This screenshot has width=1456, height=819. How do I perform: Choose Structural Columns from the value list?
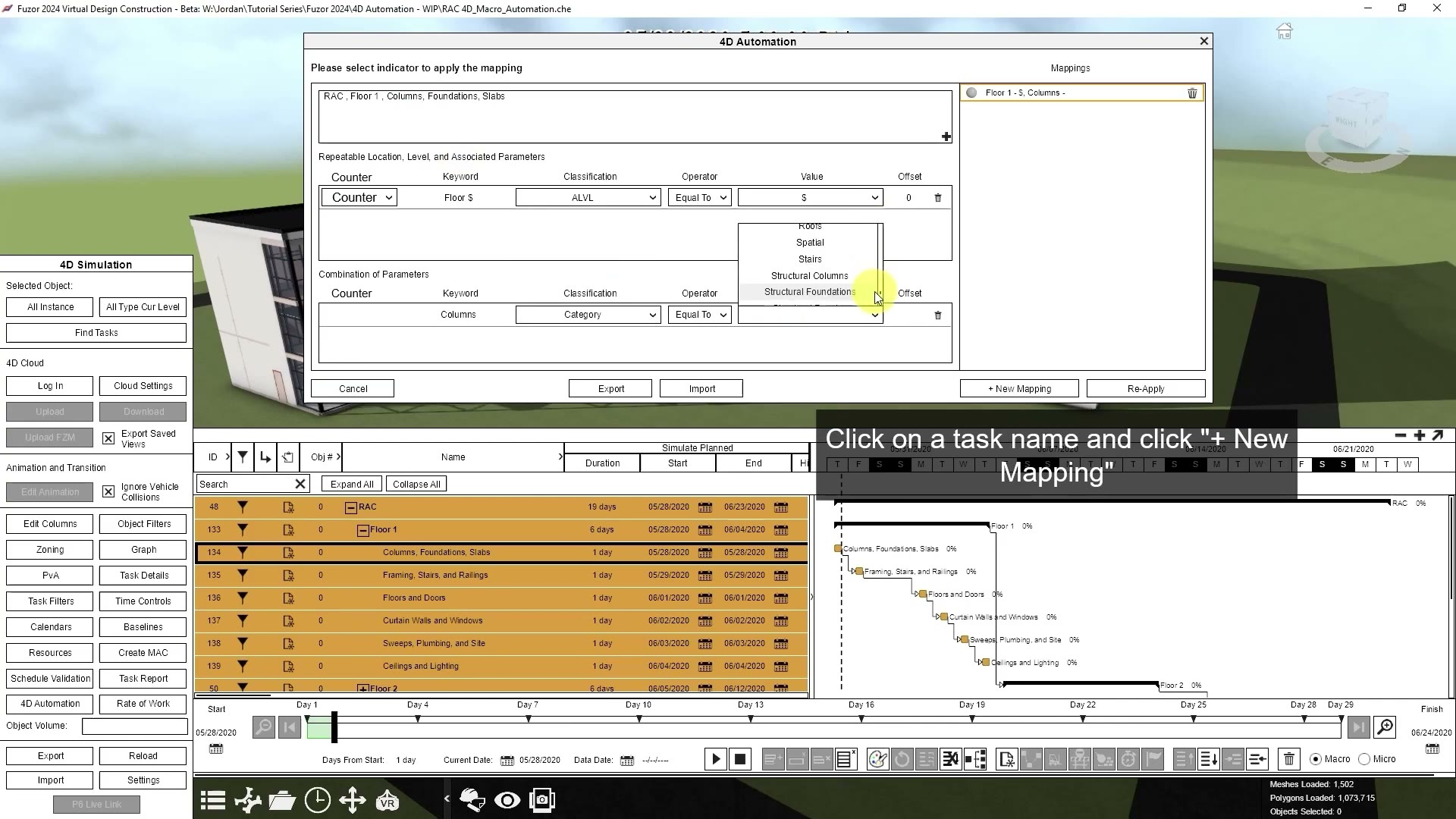(x=809, y=276)
